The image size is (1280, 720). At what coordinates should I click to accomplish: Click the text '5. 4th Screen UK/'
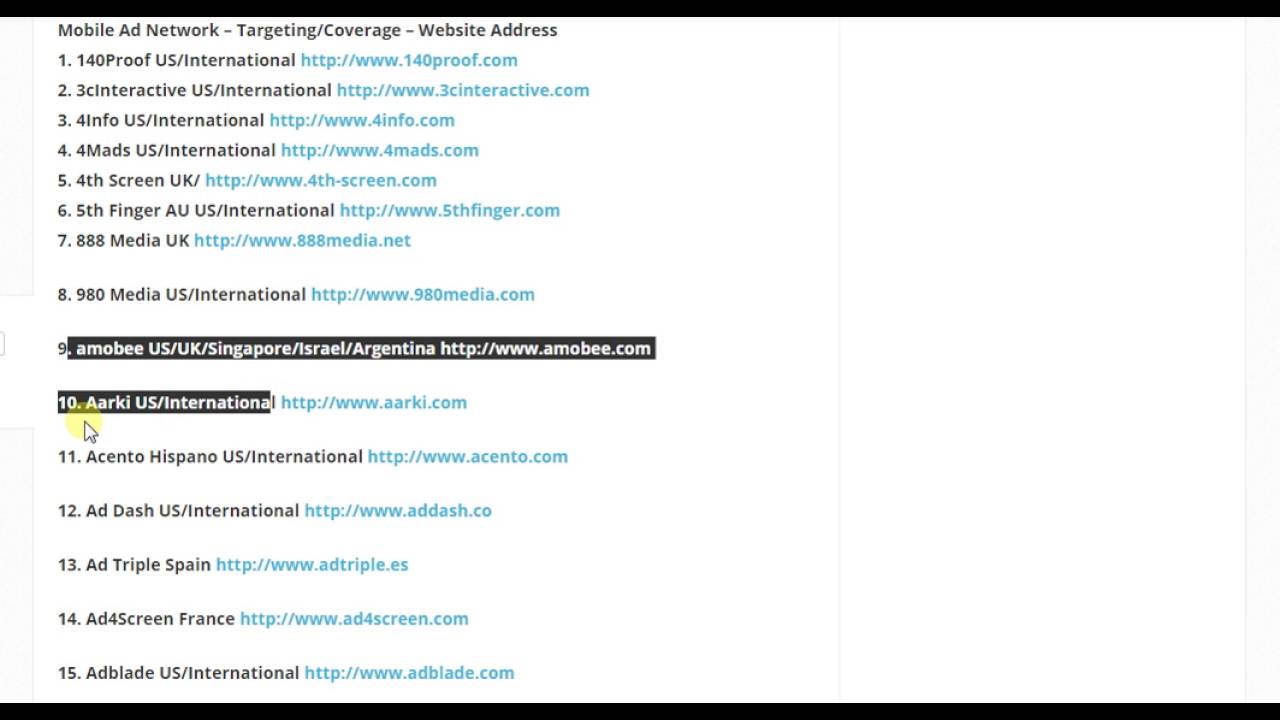tap(129, 180)
